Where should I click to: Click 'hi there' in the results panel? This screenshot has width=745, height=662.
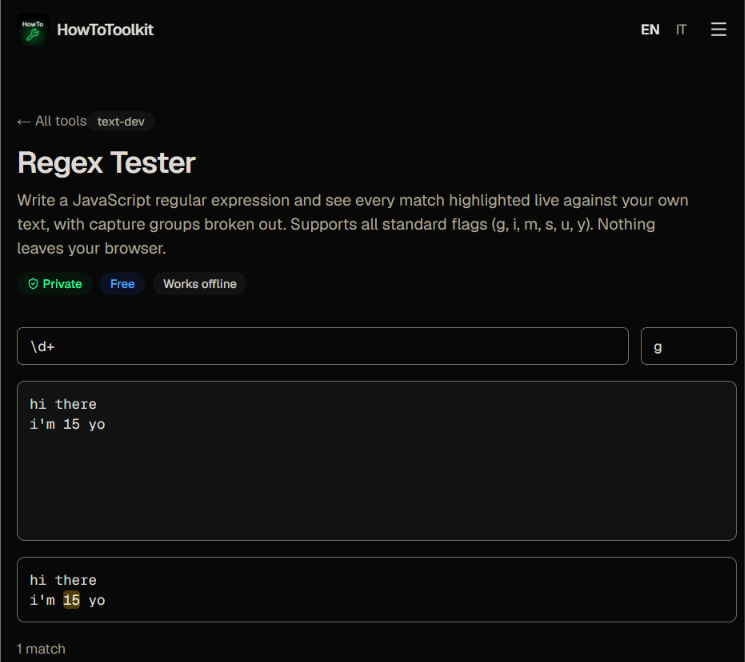[x=63, y=580]
